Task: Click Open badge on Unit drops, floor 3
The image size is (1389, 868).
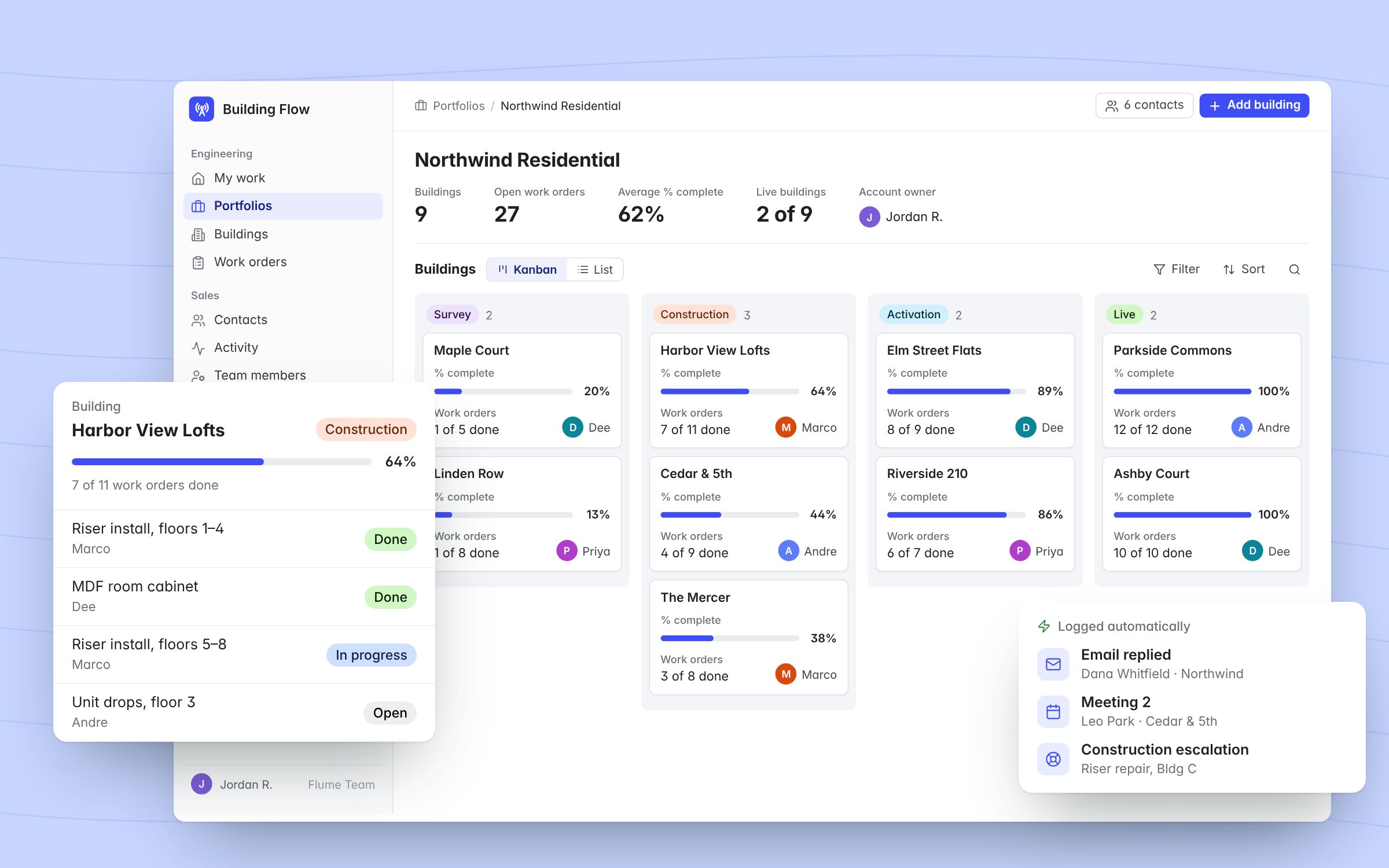Action: coord(390,713)
